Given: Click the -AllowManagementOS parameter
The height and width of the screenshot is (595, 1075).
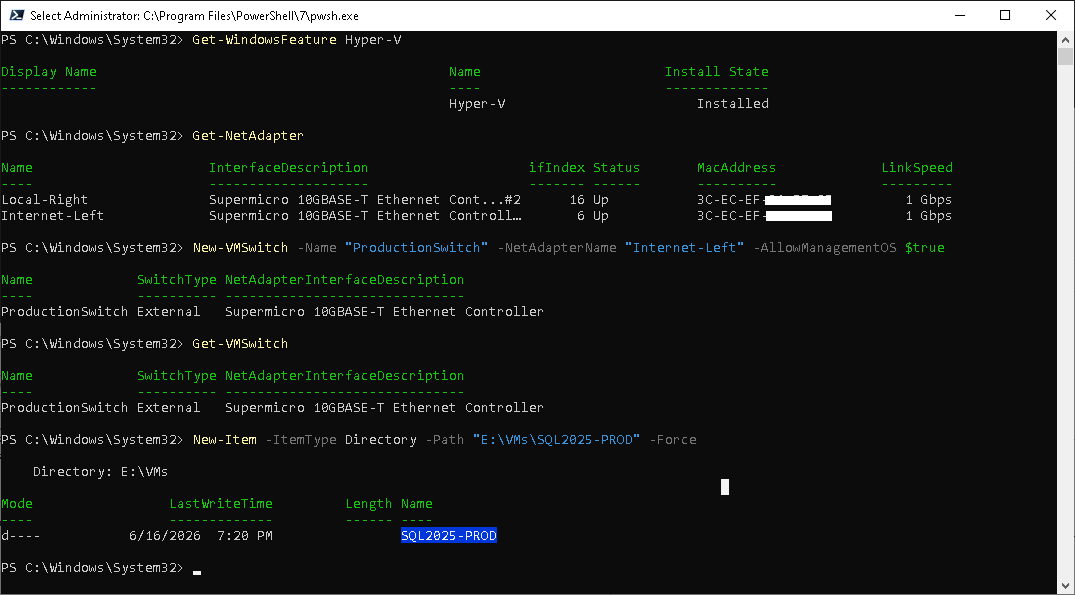Looking at the screenshot, I should pyautogui.click(x=825, y=247).
